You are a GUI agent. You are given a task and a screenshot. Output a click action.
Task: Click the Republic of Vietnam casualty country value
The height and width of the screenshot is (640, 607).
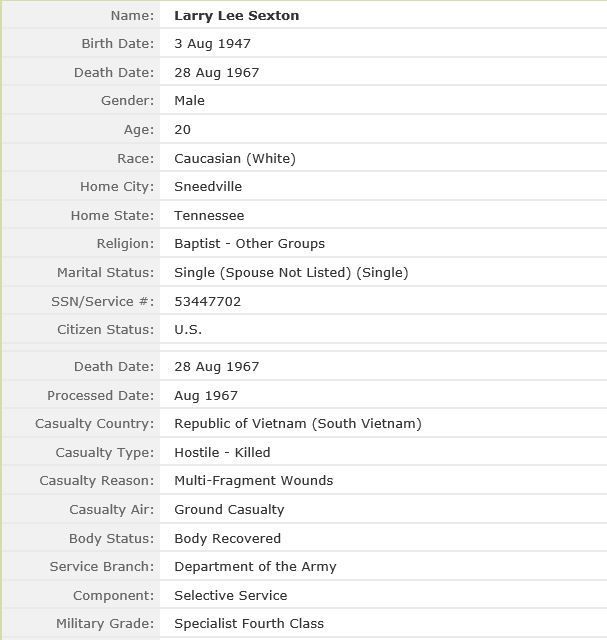[297, 424]
